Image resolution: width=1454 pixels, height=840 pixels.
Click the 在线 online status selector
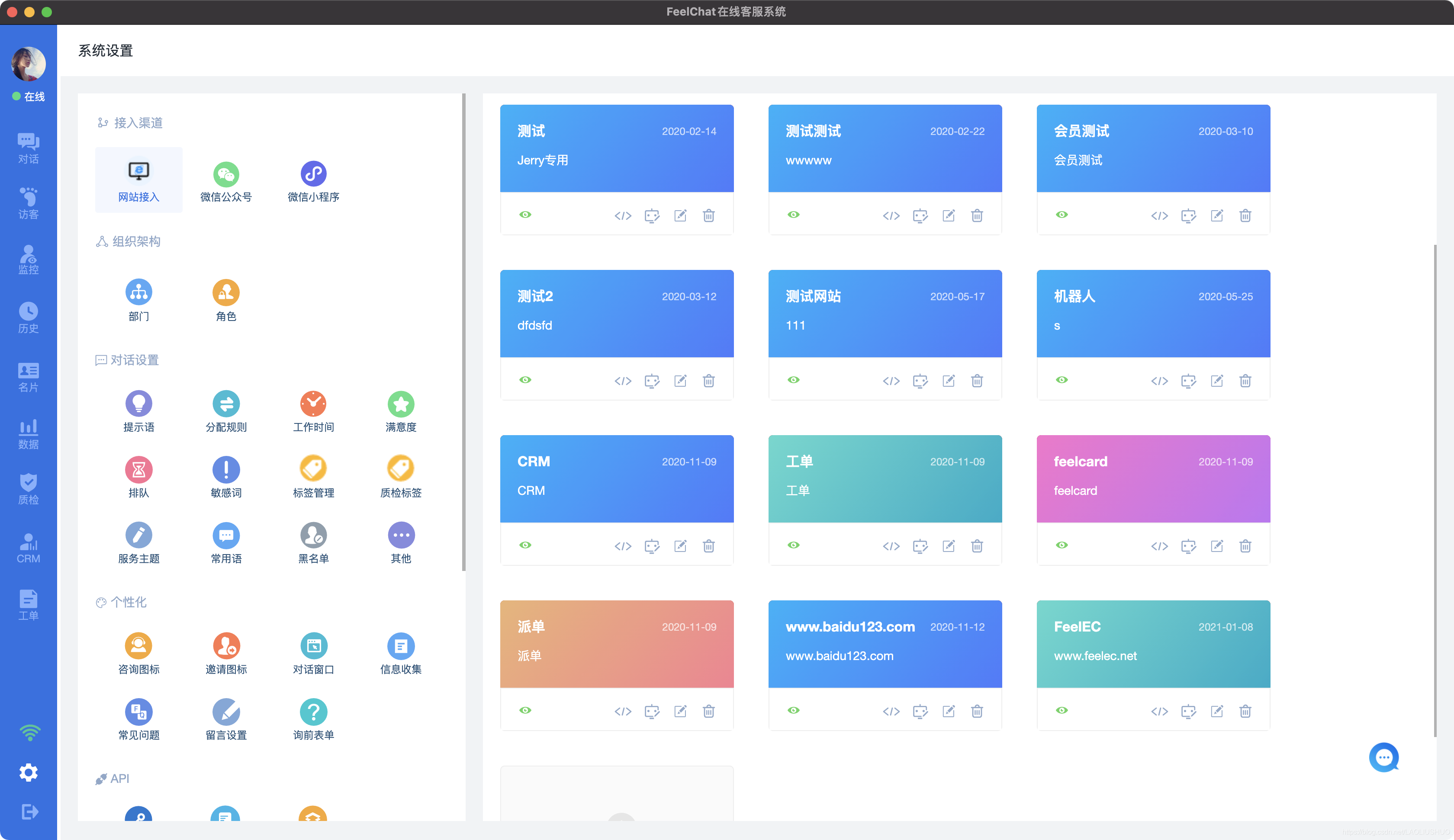point(29,96)
